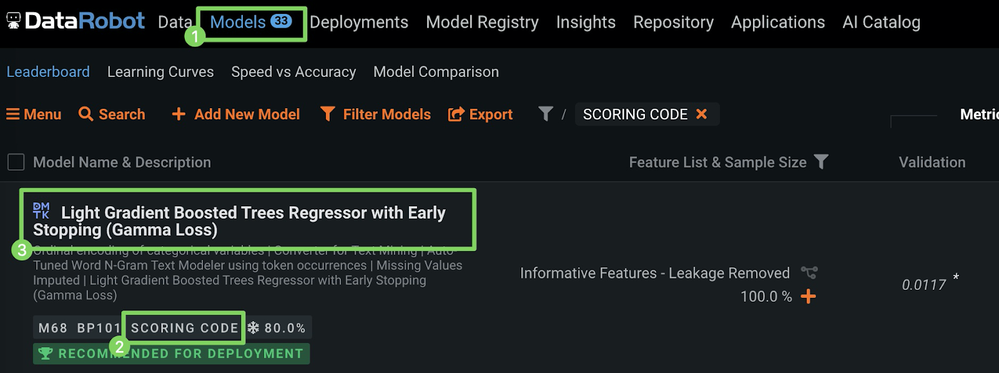Click the DMTK model type icon
The image size is (999, 373).
41,211
